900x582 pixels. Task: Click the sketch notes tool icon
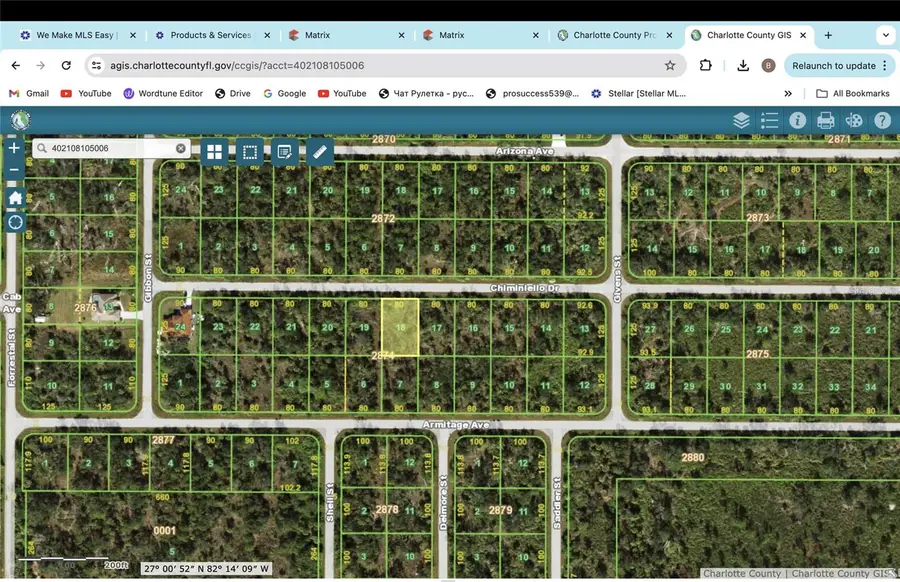[285, 152]
